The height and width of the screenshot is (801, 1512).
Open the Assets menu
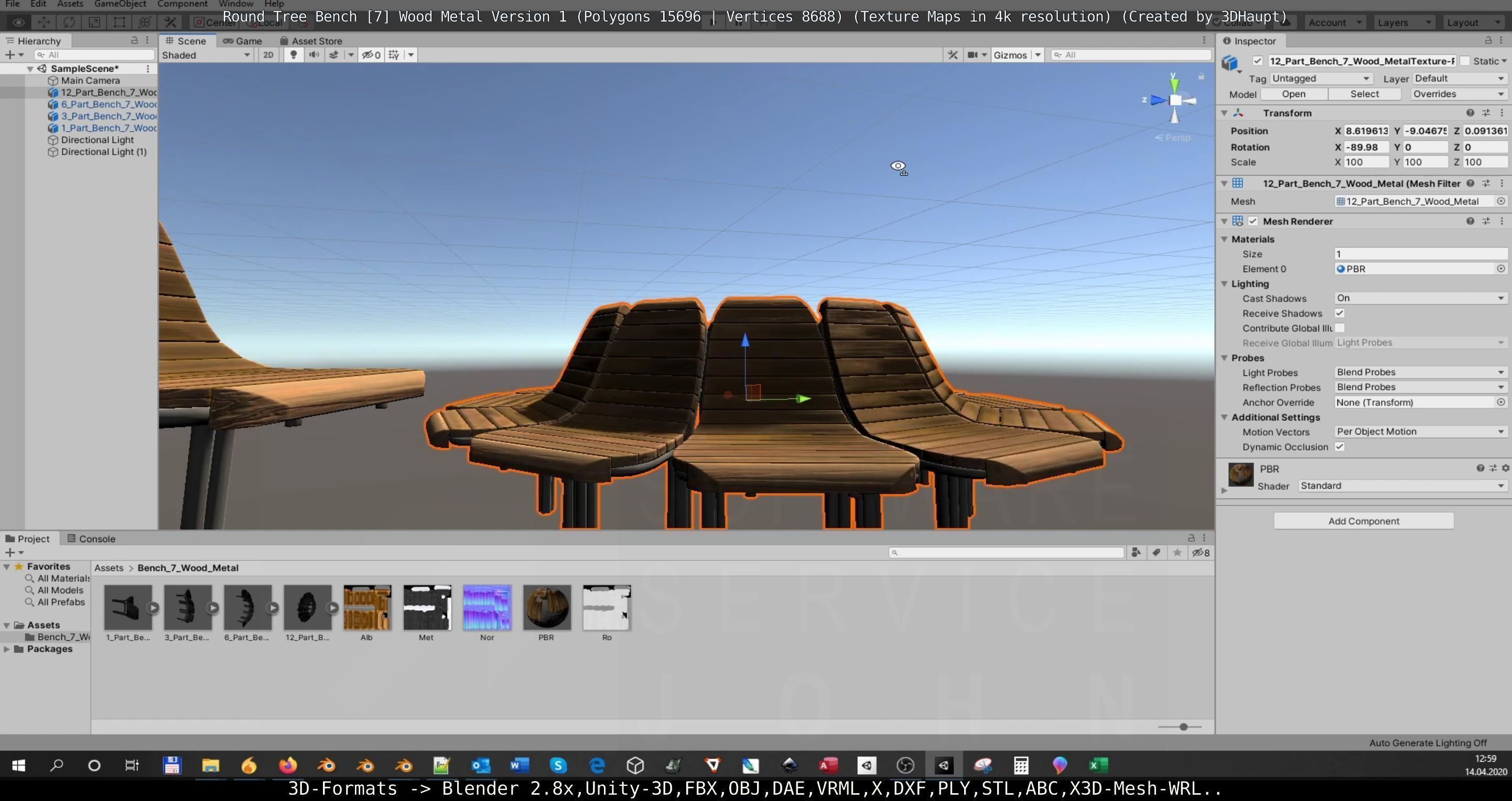coord(70,4)
